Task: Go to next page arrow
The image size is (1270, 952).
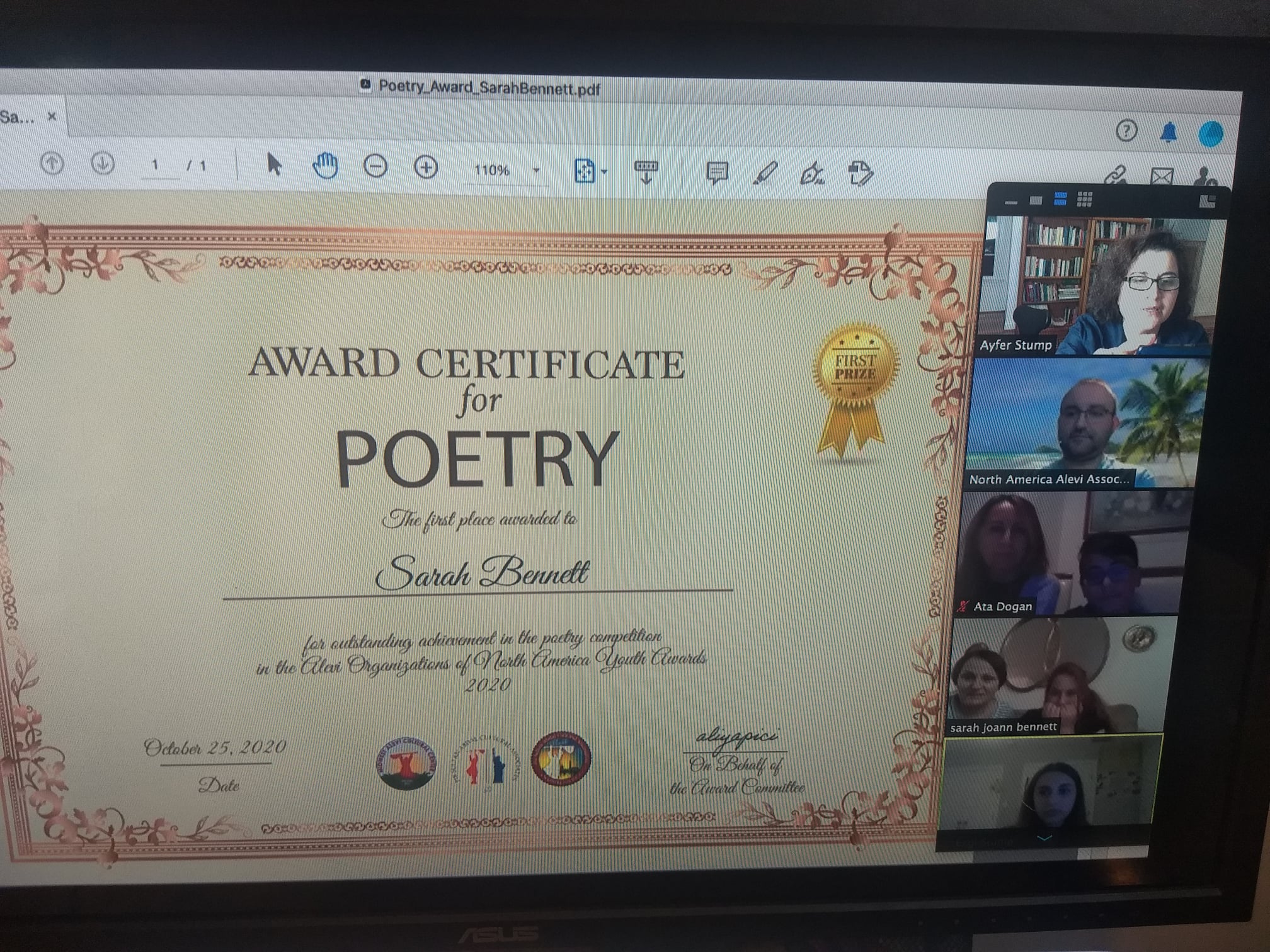Action: pyautogui.click(x=102, y=164)
